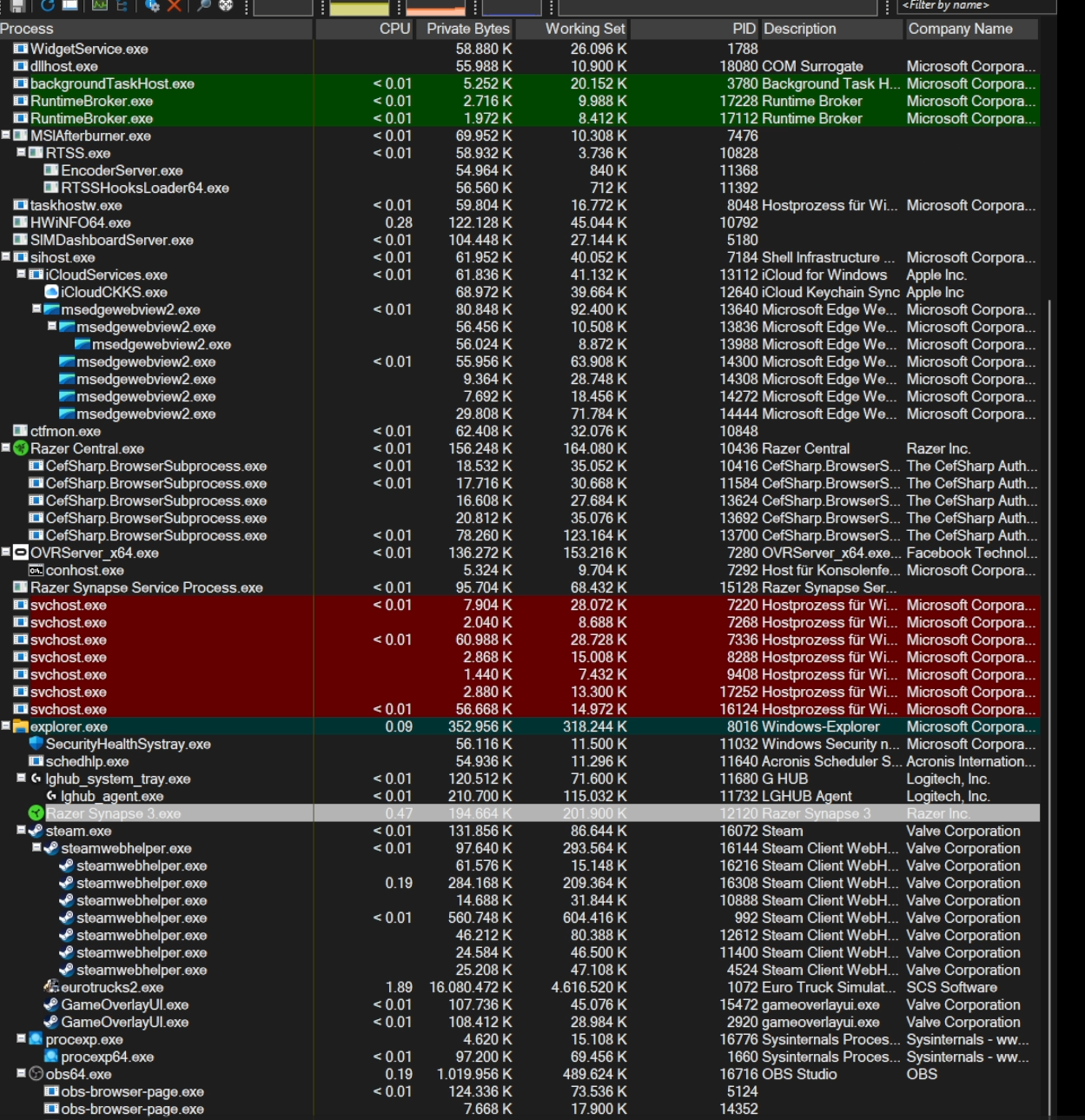The height and width of the screenshot is (1120, 1085).
Task: Click the HWiNFO64.exe process icon
Action: 21,222
